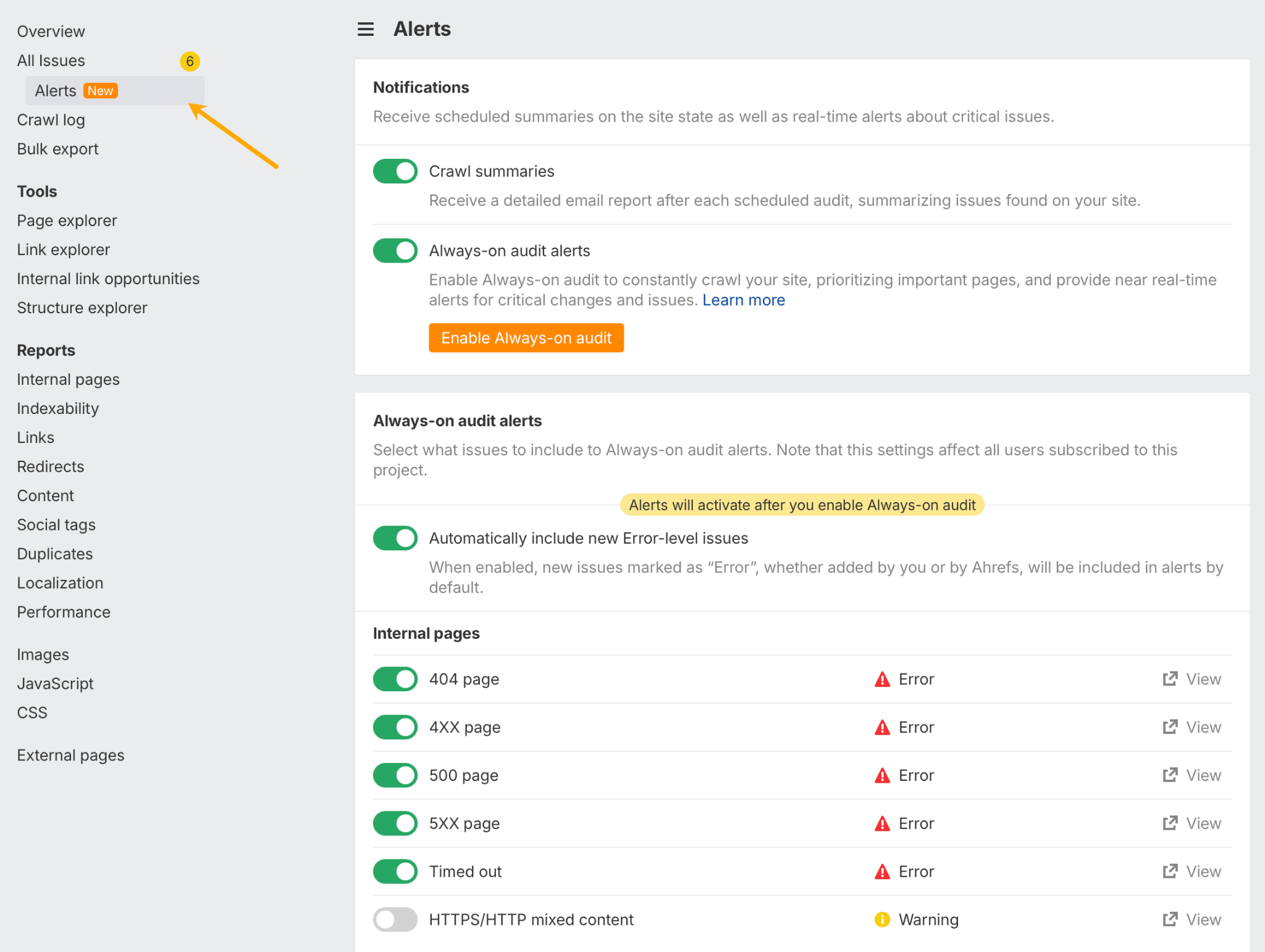Image resolution: width=1265 pixels, height=952 pixels.
Task: Select the Indexability report
Action: tap(57, 408)
